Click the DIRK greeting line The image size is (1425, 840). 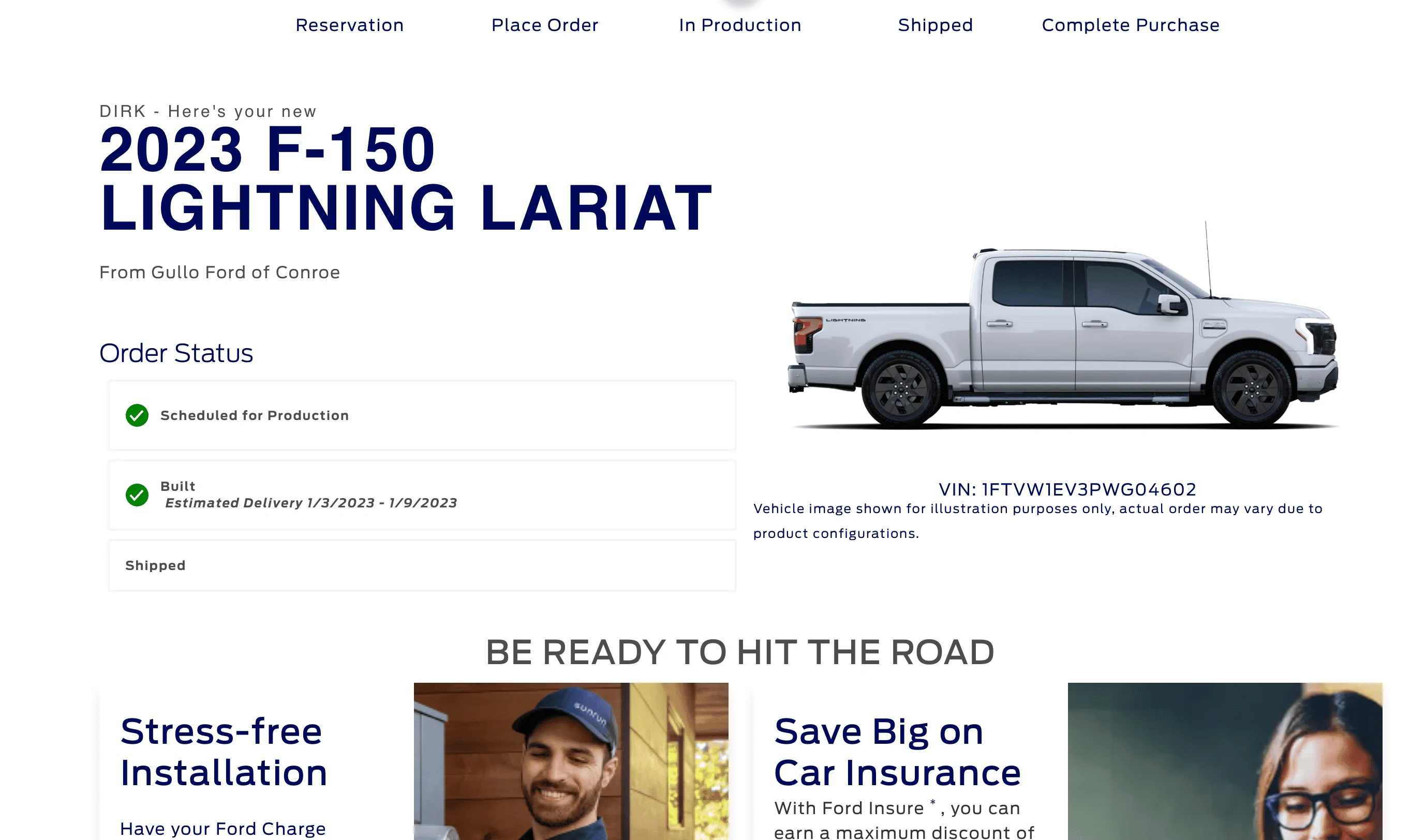[x=208, y=111]
